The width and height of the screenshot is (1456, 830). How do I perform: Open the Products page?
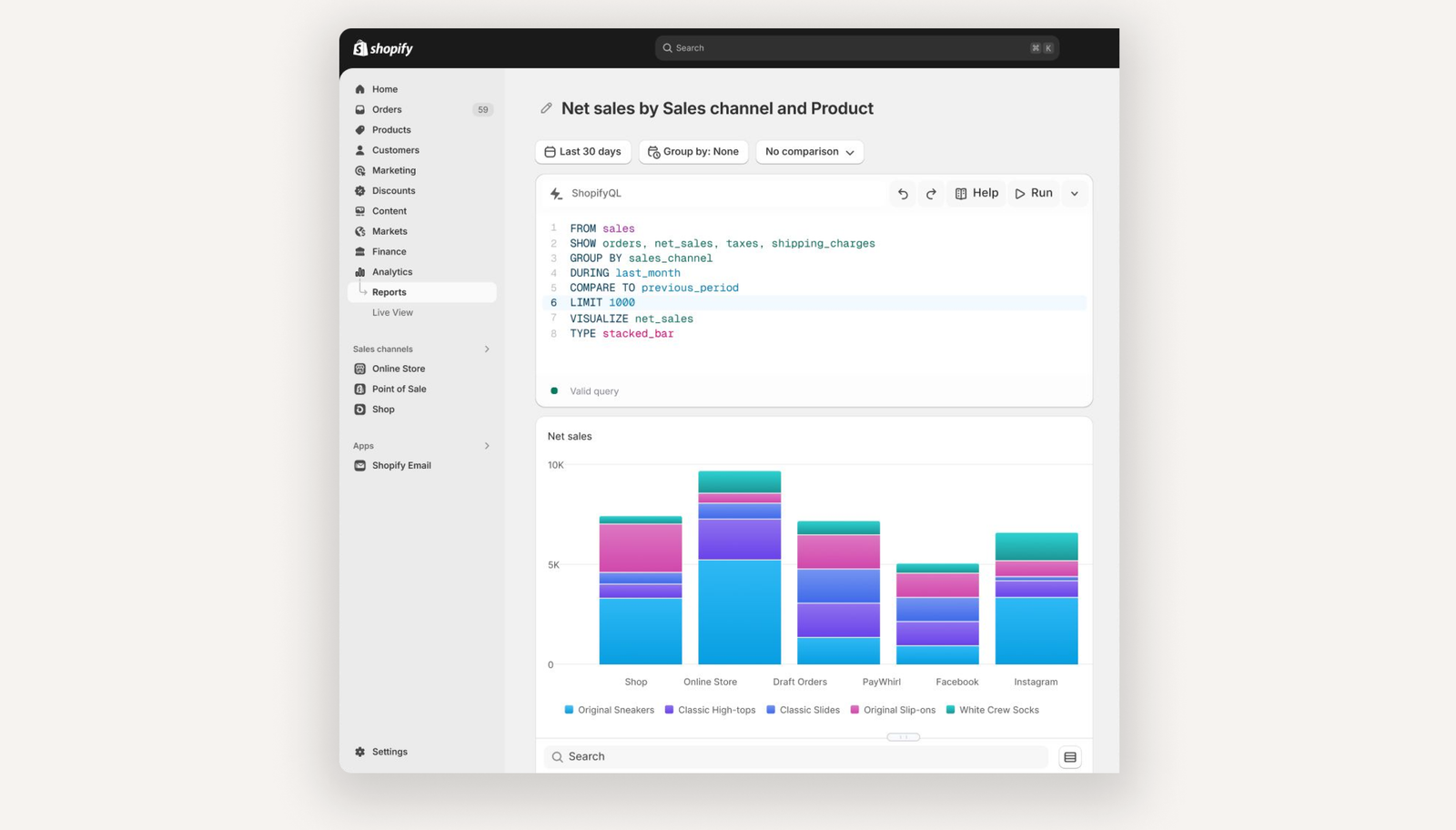391,130
